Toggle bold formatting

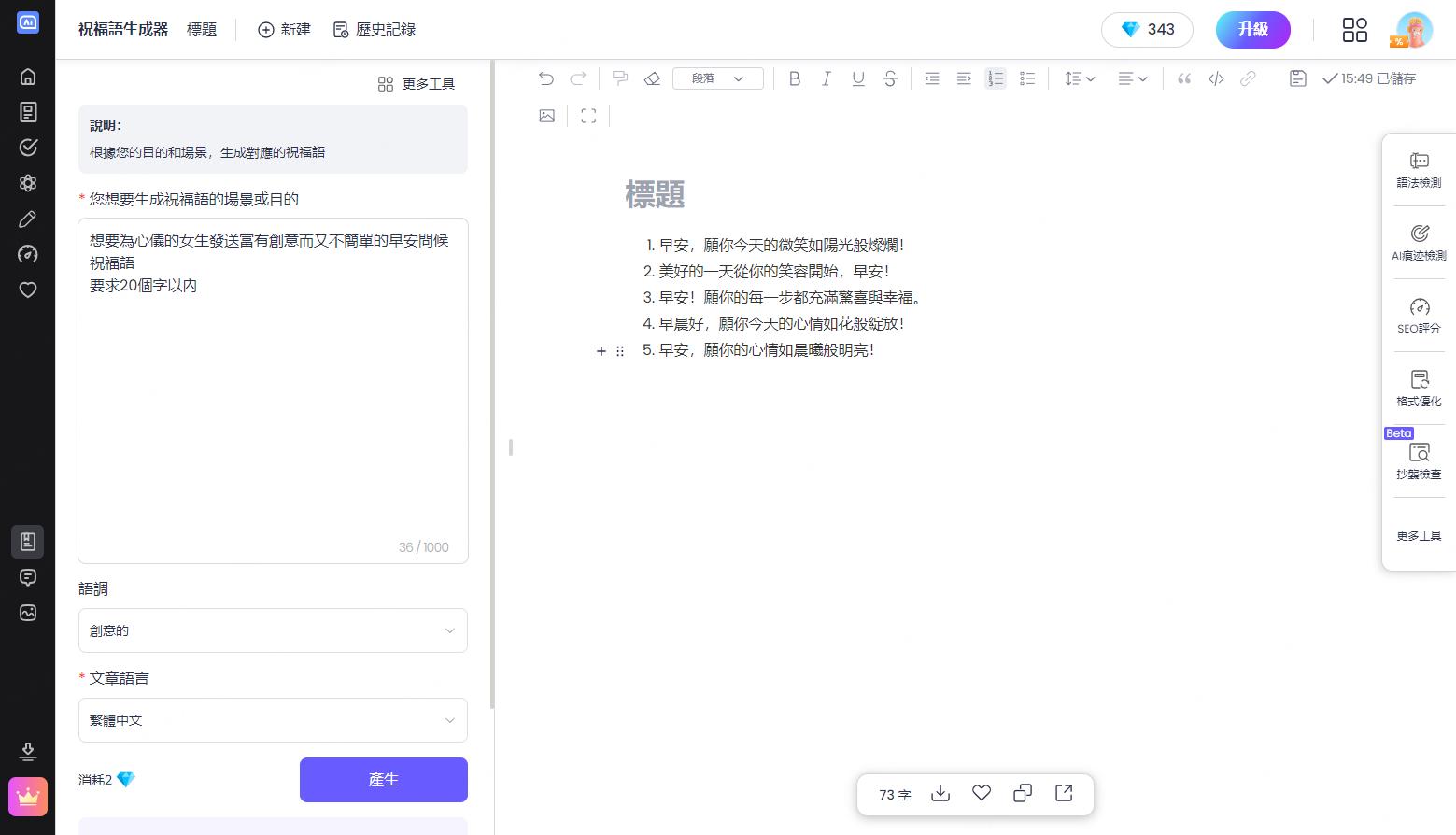(x=795, y=78)
